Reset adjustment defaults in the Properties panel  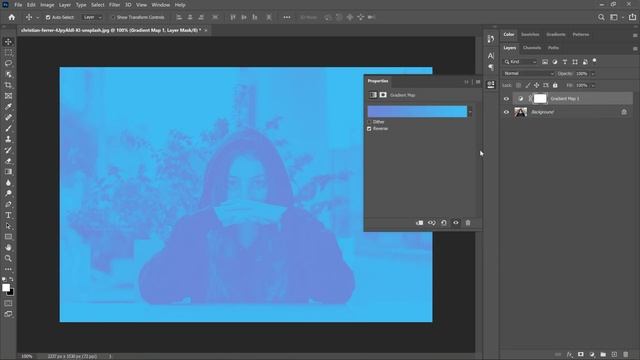(444, 223)
